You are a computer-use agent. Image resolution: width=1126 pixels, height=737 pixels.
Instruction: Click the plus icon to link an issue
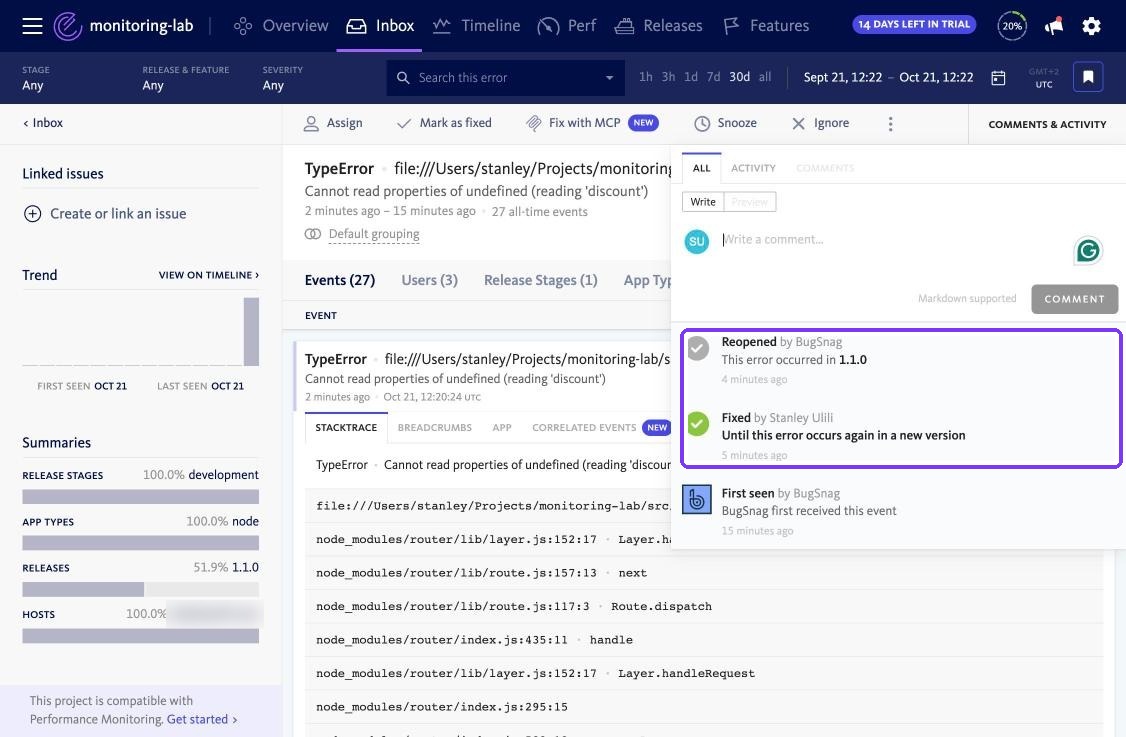point(32,213)
